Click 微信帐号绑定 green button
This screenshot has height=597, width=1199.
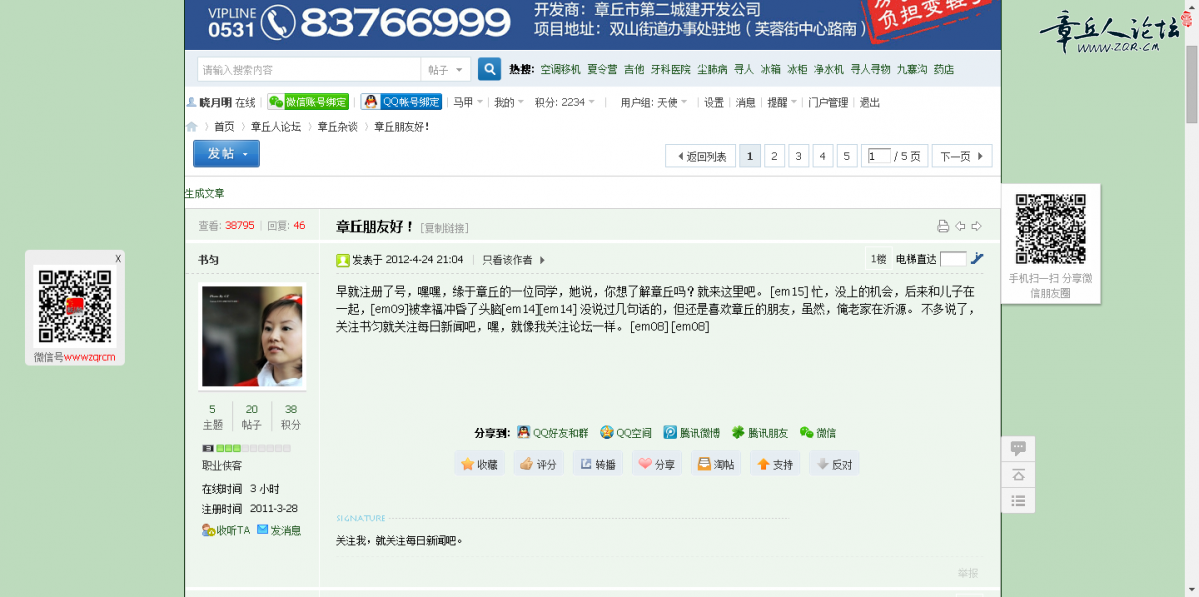coord(308,102)
